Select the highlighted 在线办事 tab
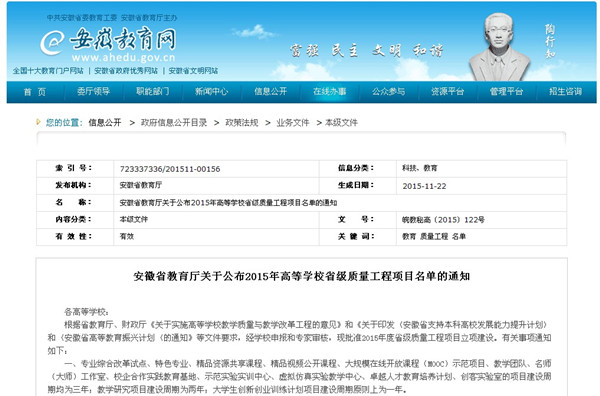This screenshot has height=396, width=600. coord(329,91)
